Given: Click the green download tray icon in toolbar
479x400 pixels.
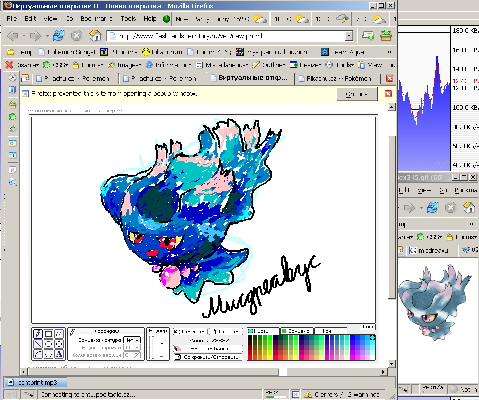Looking at the screenshot, I should (x=386, y=36).
